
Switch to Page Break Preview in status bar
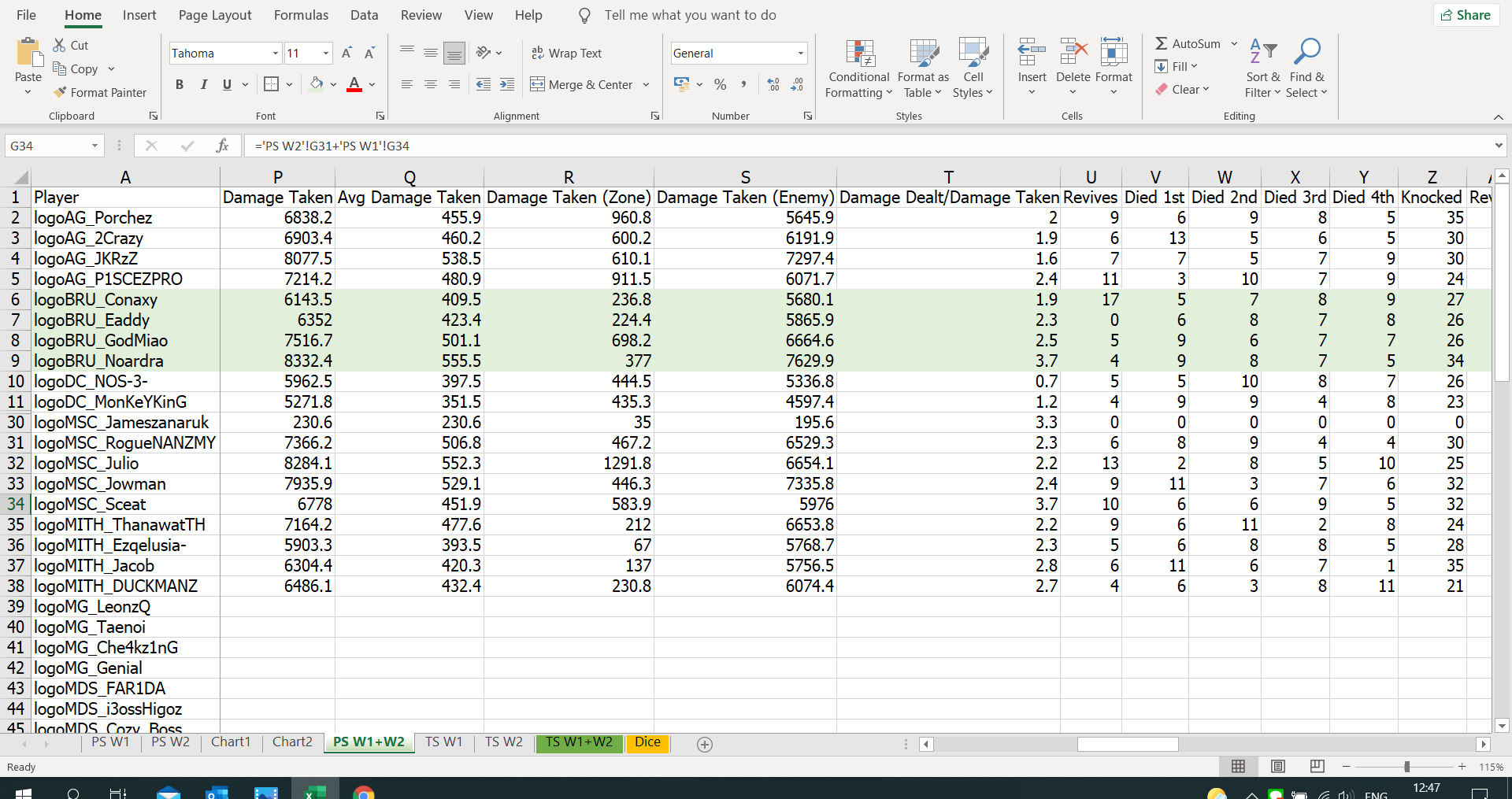click(x=1317, y=766)
